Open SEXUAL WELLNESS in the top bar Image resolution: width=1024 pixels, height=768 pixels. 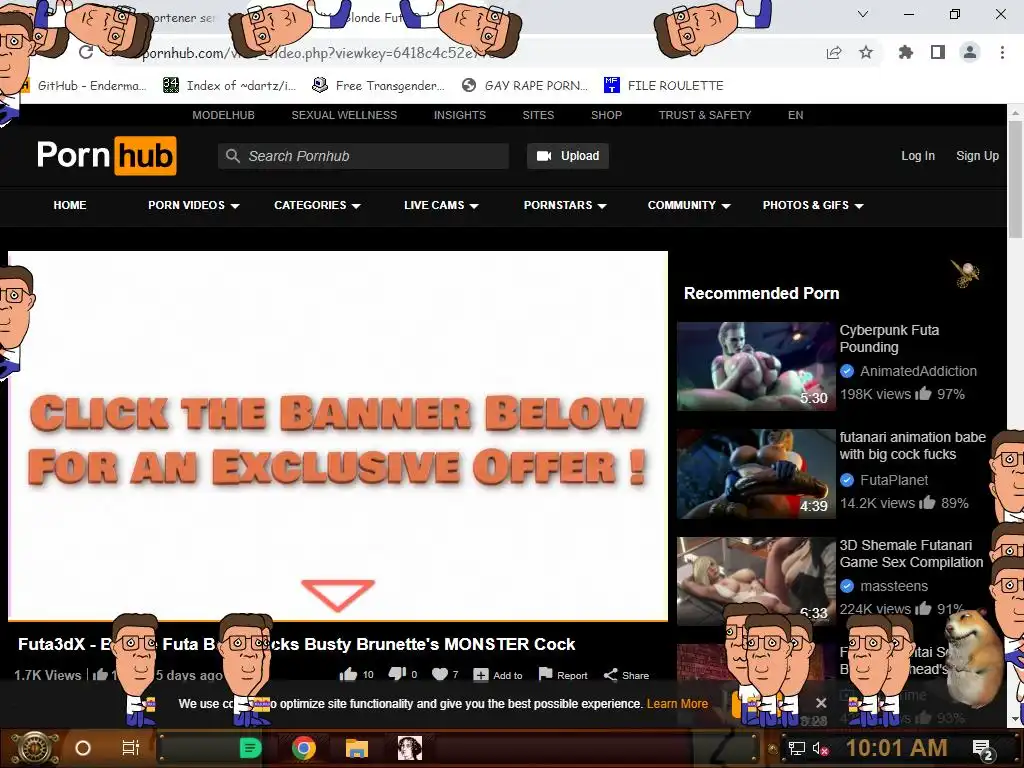click(x=344, y=115)
